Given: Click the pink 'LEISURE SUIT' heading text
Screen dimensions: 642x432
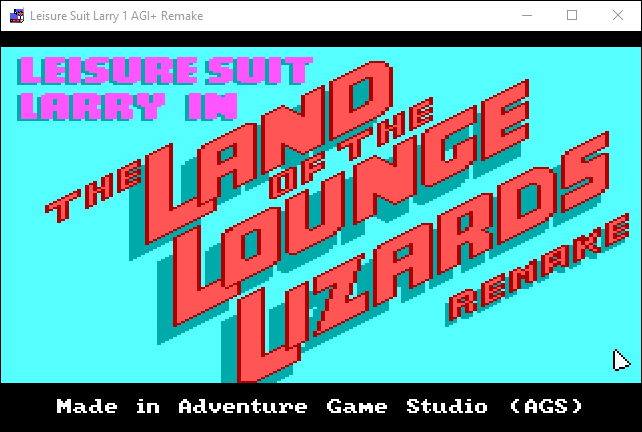Looking at the screenshot, I should [x=165, y=70].
